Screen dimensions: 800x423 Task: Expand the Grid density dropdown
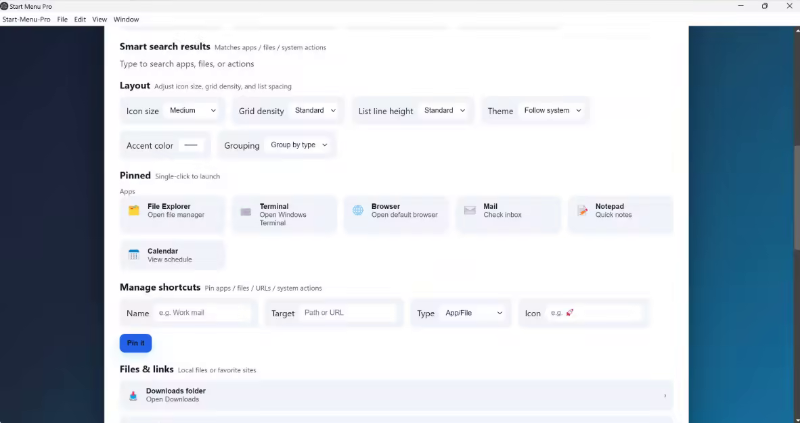[316, 111]
